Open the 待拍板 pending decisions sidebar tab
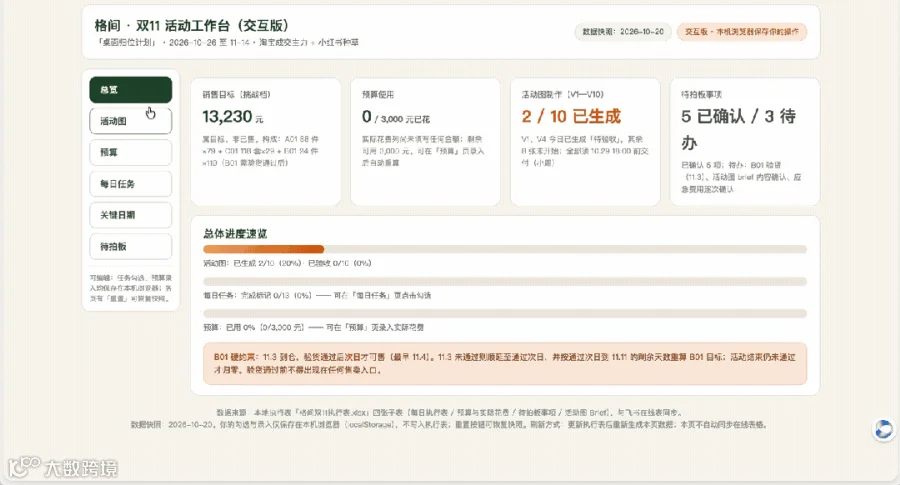 [130, 246]
